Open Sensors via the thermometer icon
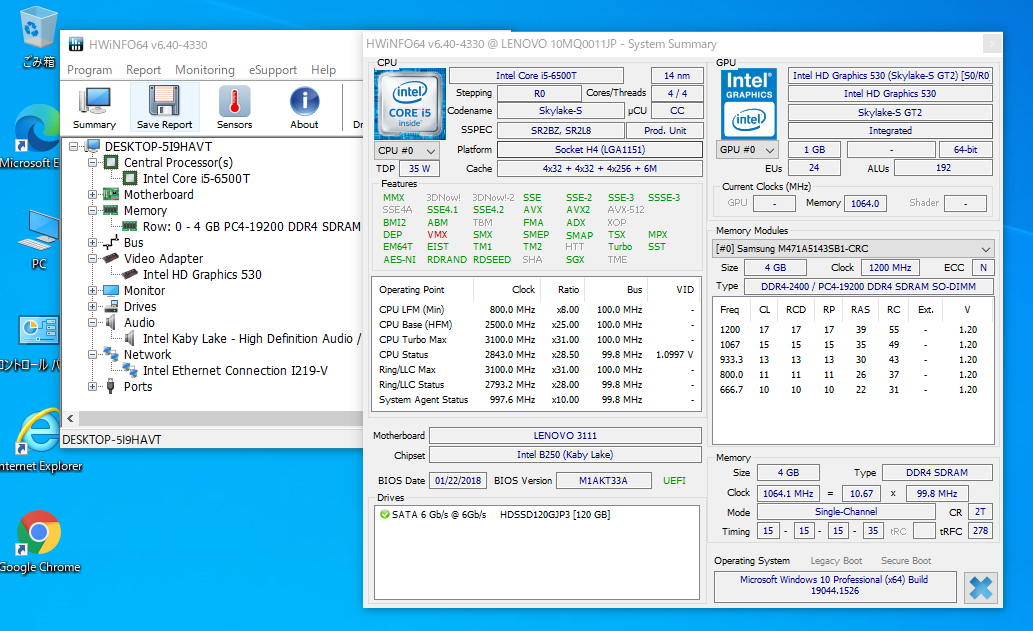The height and width of the screenshot is (631, 1033). pyautogui.click(x=235, y=101)
